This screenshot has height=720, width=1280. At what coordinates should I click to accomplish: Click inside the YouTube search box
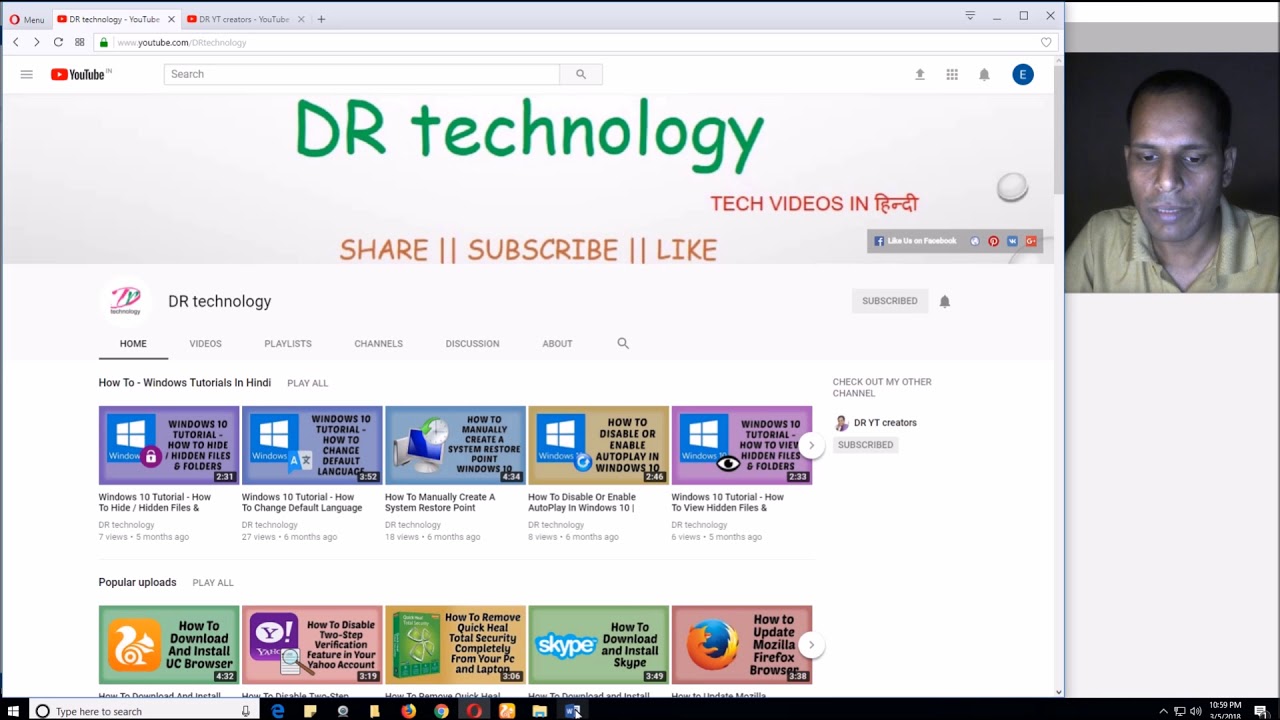(x=361, y=74)
